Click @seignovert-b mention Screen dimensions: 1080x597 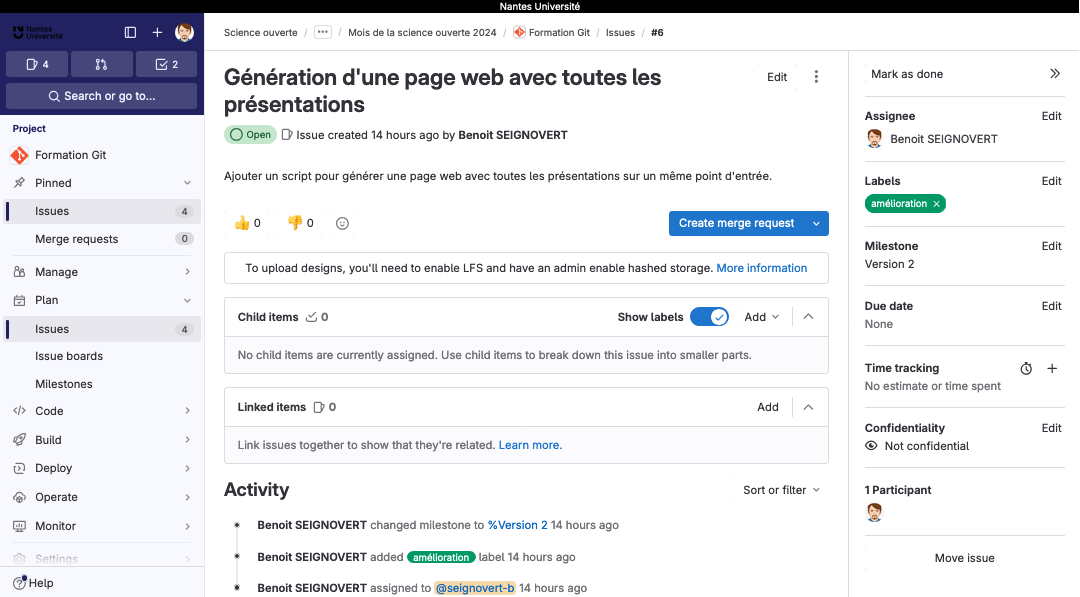coord(475,588)
